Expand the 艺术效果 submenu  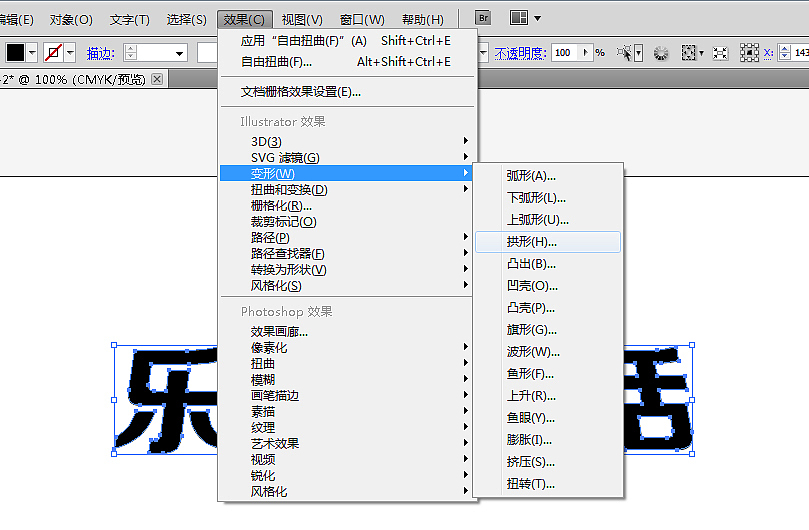[x=346, y=443]
